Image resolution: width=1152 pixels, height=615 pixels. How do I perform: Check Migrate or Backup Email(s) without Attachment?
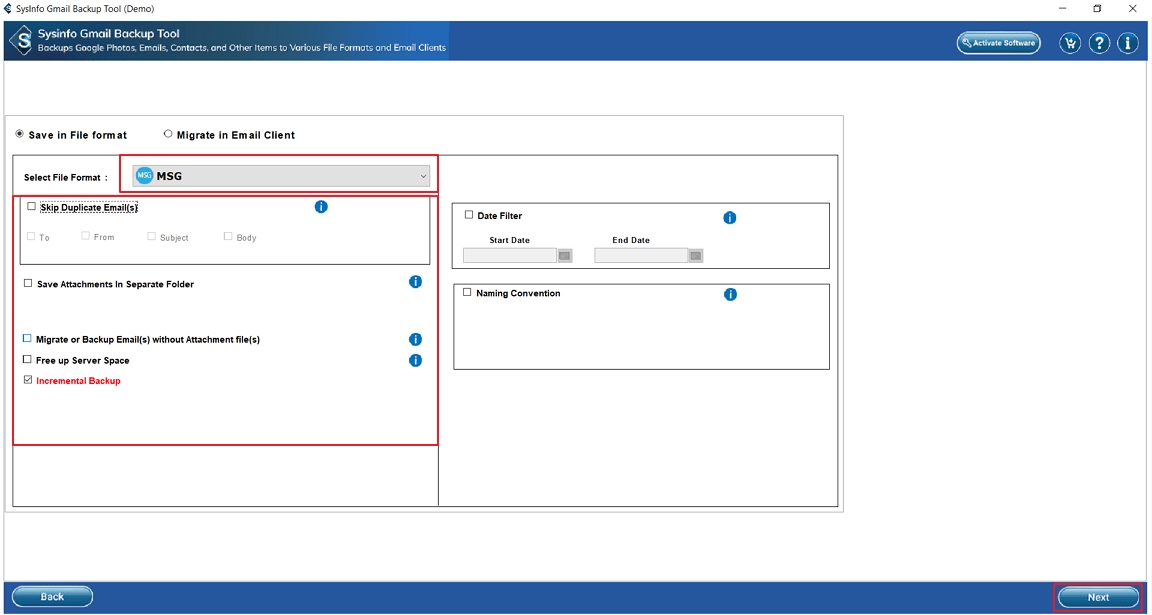pos(27,339)
